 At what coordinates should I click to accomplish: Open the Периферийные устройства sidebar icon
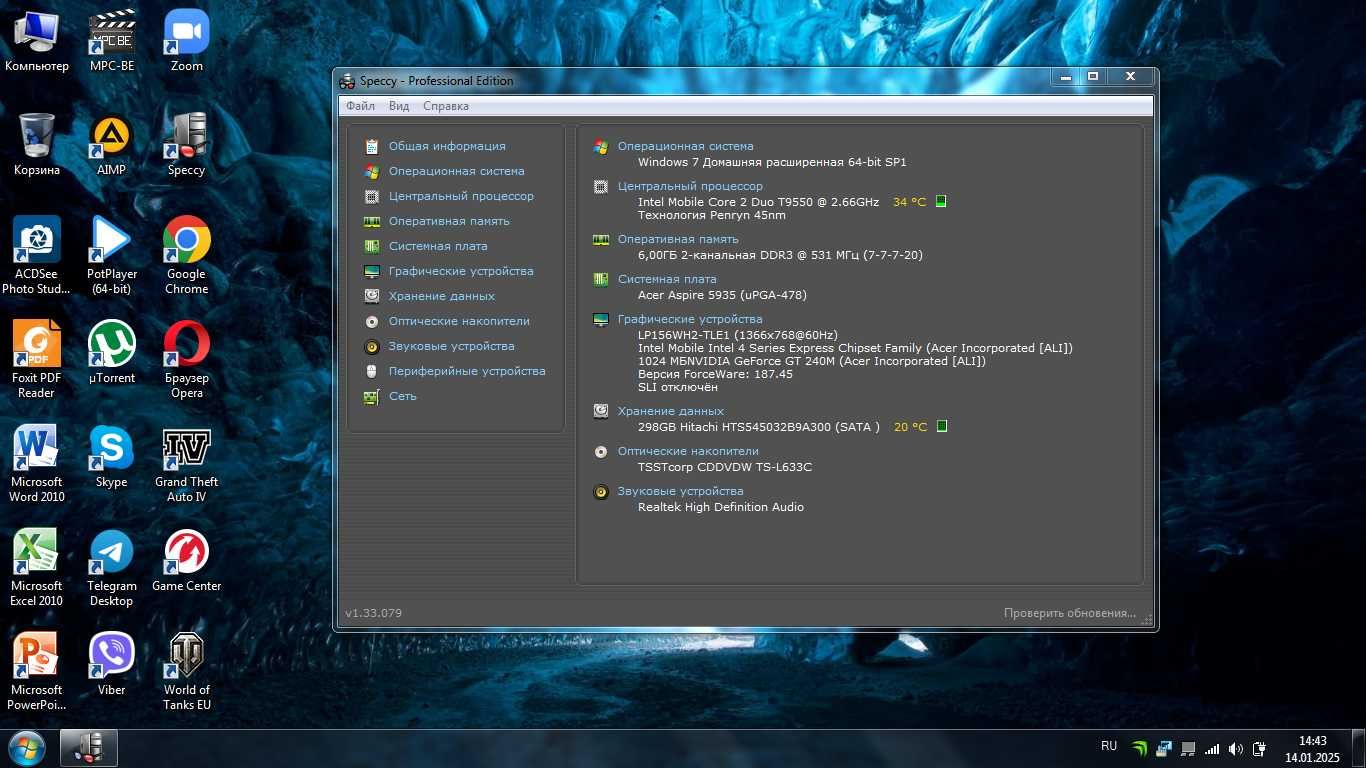(372, 371)
